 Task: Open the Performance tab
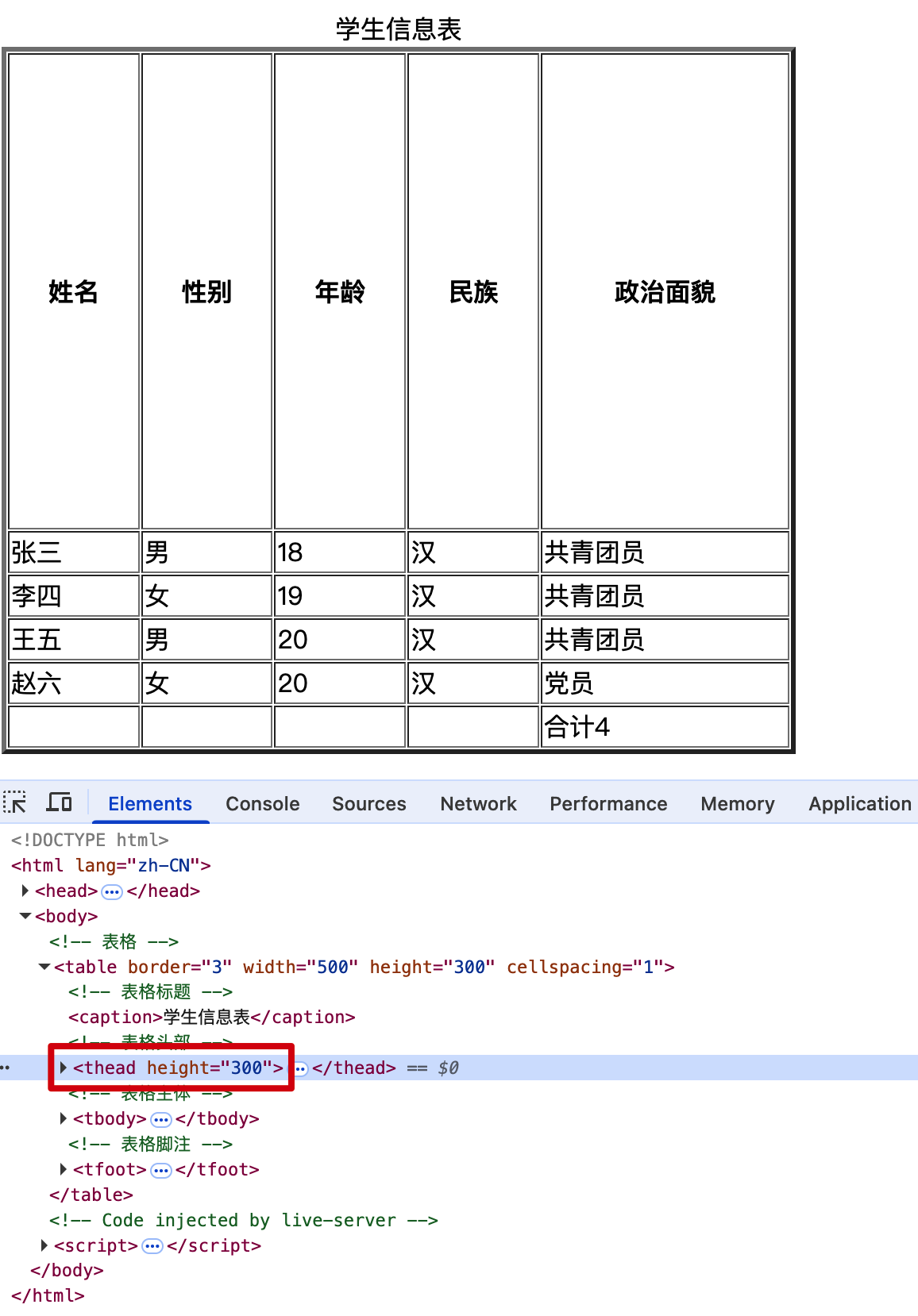[609, 804]
